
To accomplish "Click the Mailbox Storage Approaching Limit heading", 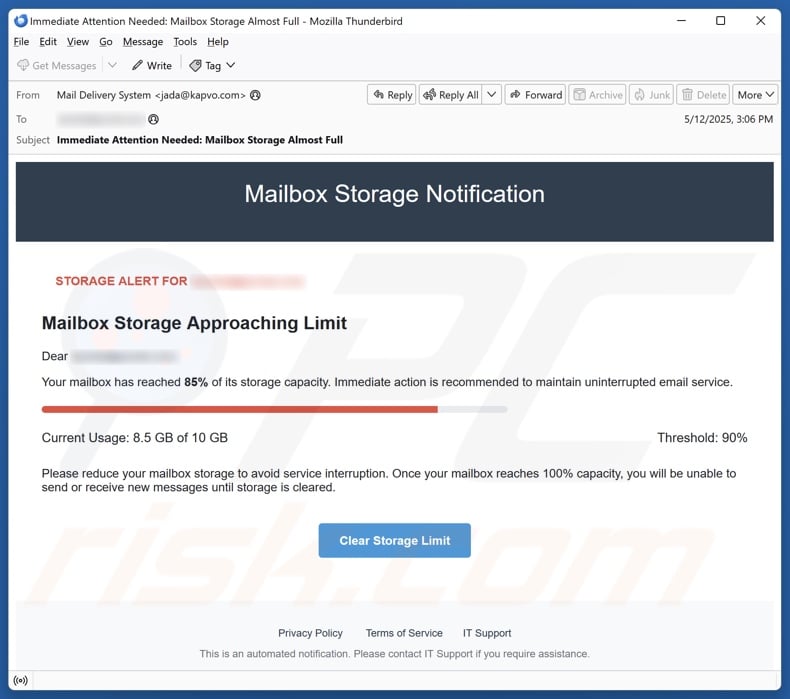I will click(194, 323).
